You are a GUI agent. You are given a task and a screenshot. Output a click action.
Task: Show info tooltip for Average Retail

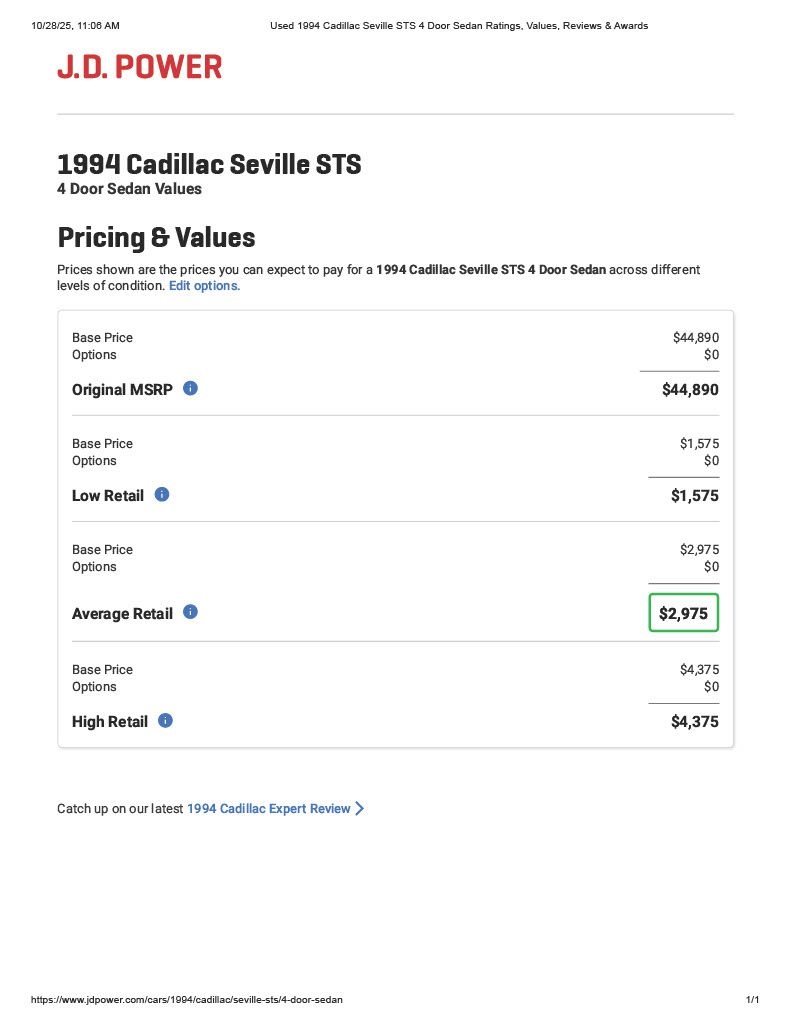(x=190, y=612)
